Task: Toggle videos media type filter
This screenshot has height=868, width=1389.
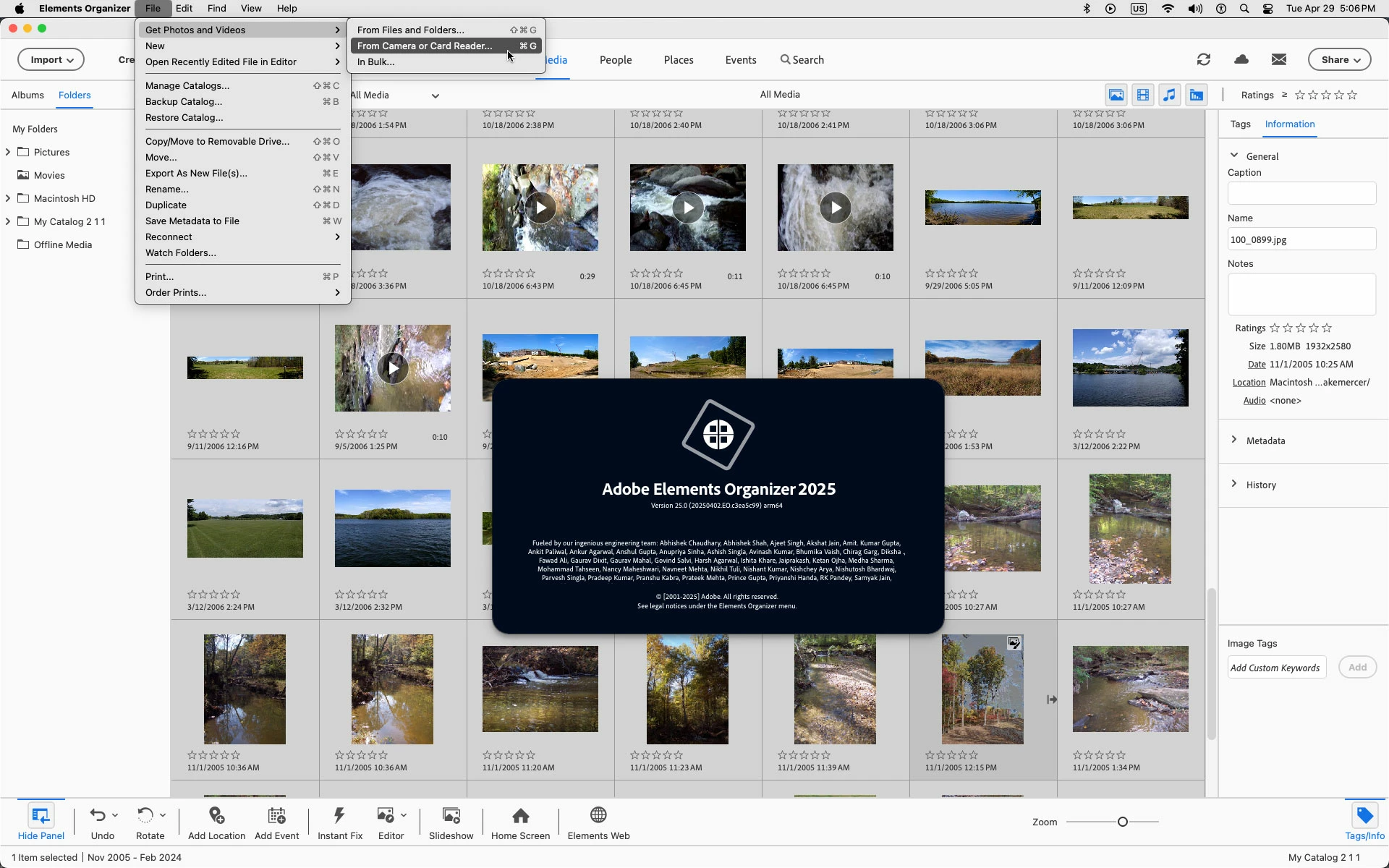Action: click(1143, 95)
